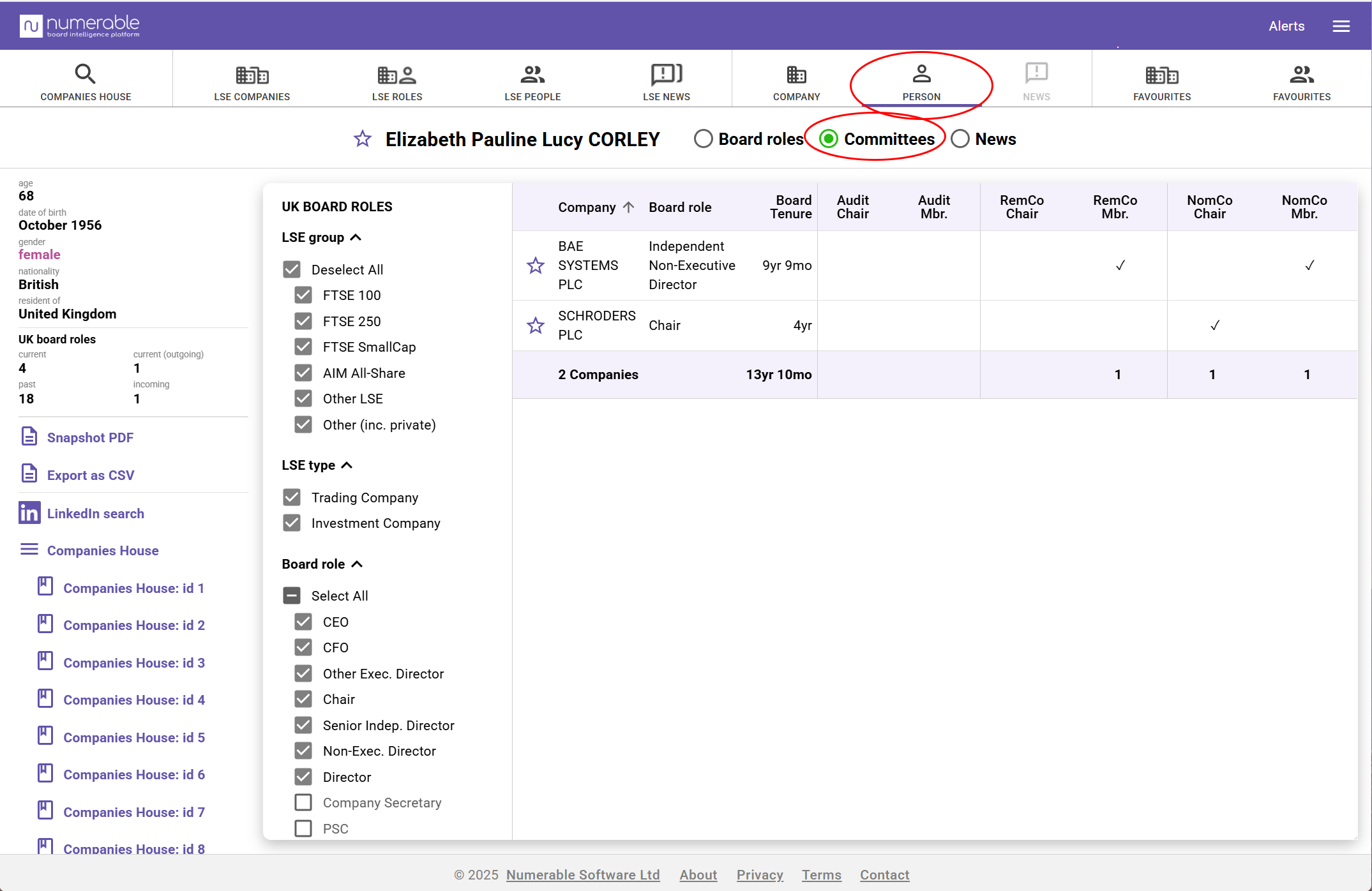This screenshot has height=891, width=1372.
Task: Switch to the LSE Companies tab
Action: pyautogui.click(x=252, y=82)
